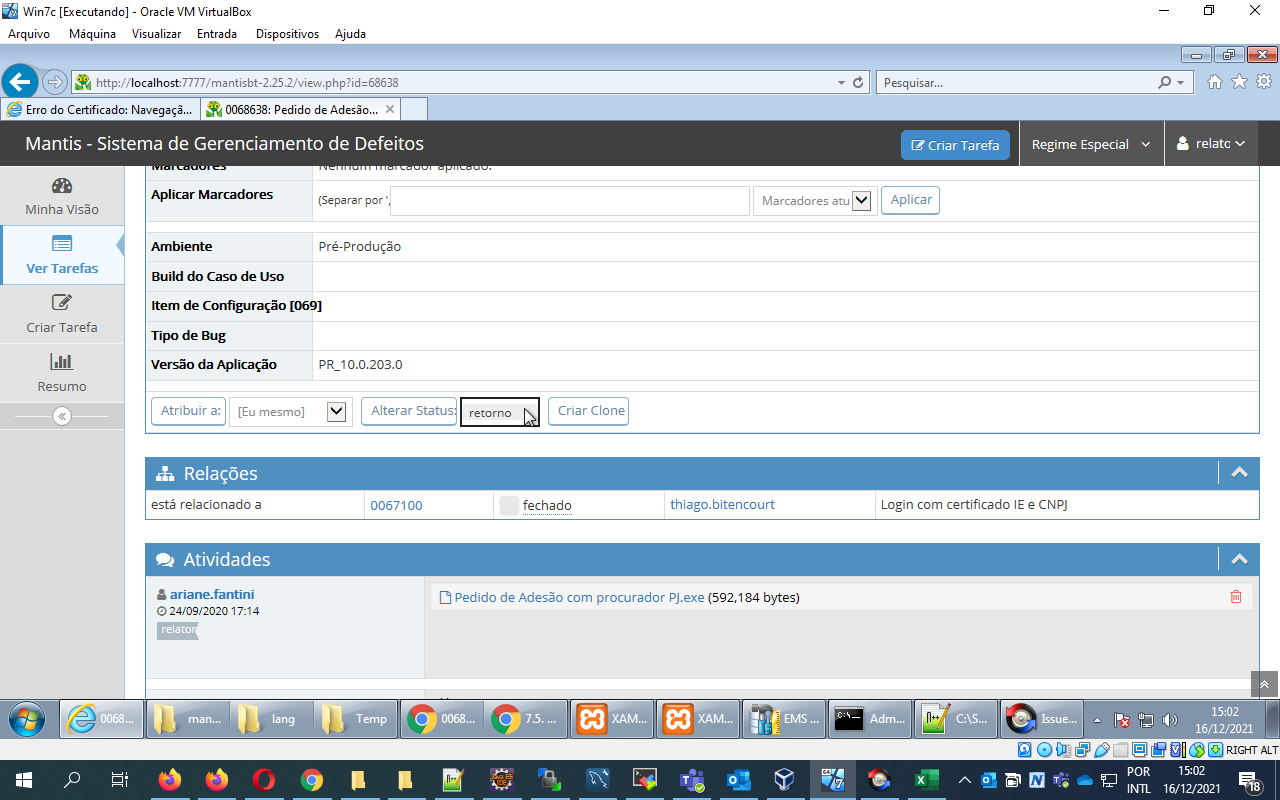Switch to the EMS taskbar item
The image size is (1280, 800).
pos(785,718)
